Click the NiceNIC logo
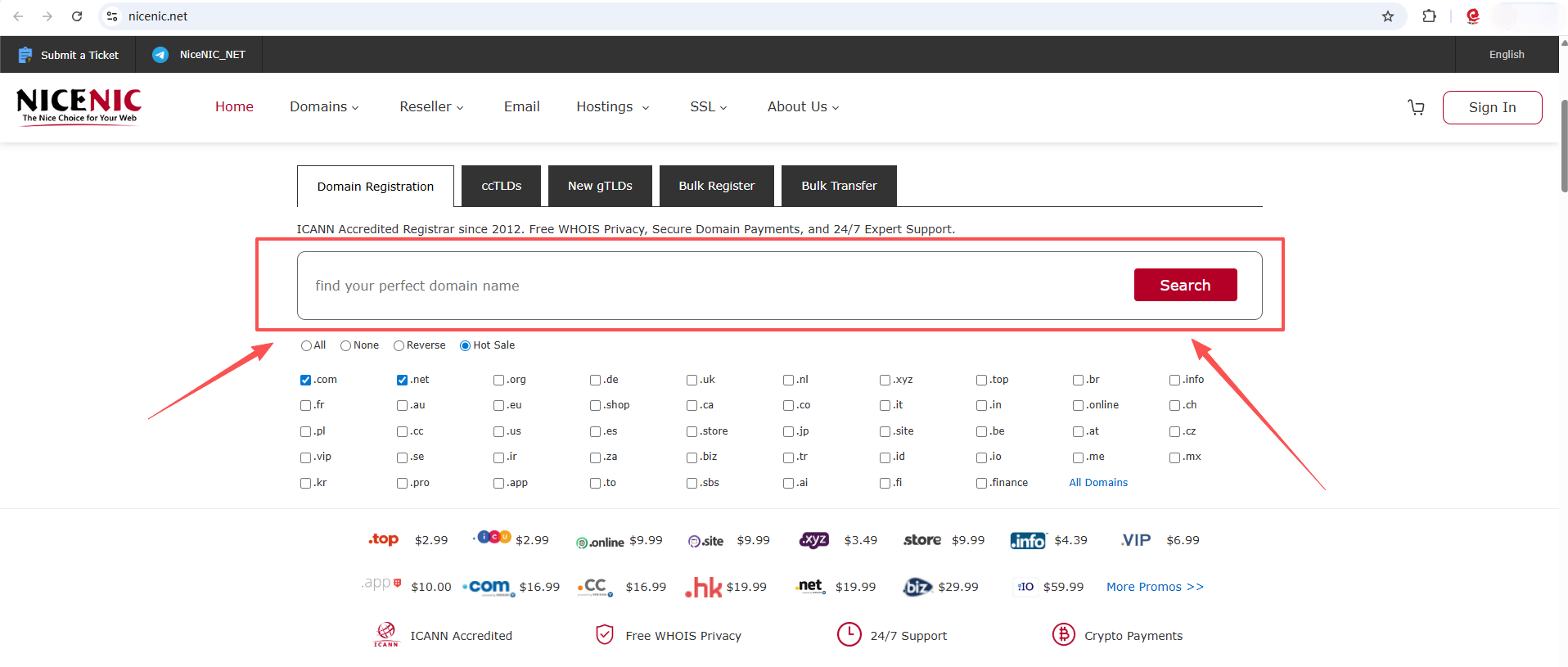 [79, 106]
